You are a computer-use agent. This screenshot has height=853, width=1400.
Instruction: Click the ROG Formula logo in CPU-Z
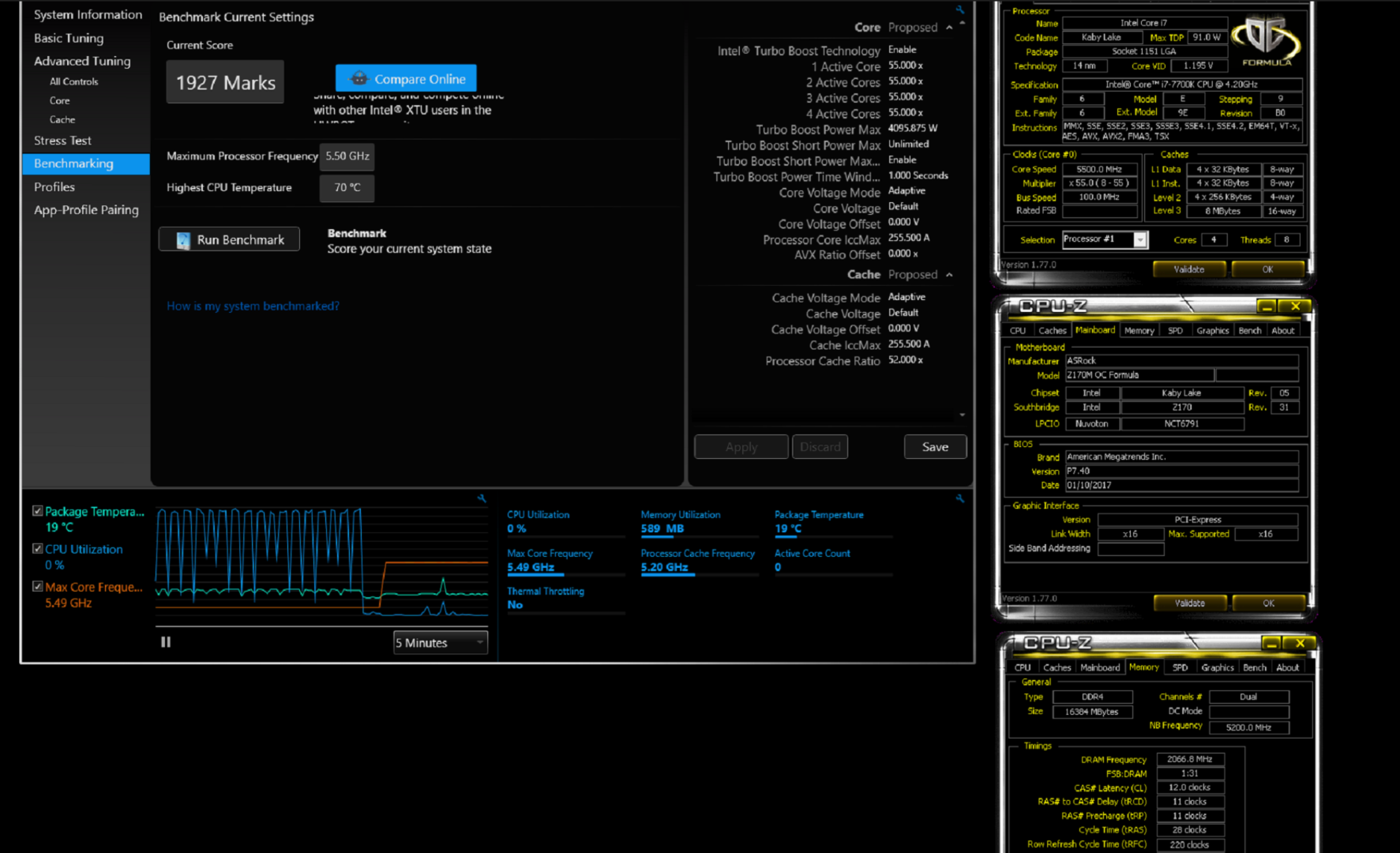click(1267, 41)
